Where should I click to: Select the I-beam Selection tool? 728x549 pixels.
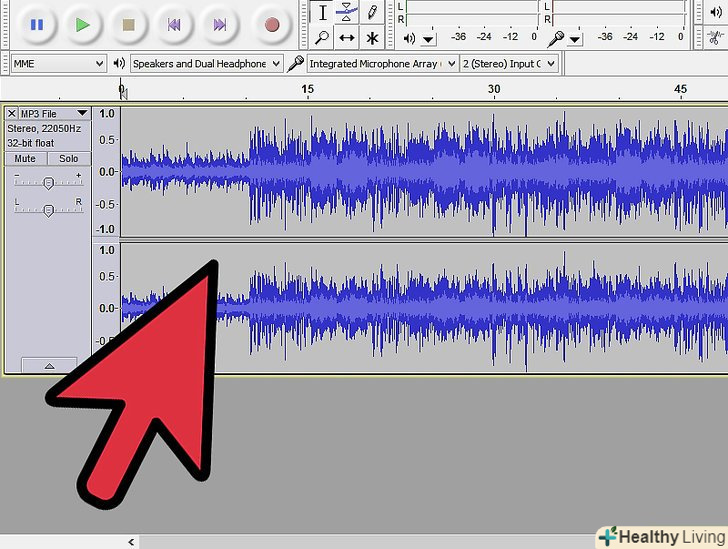[322, 13]
